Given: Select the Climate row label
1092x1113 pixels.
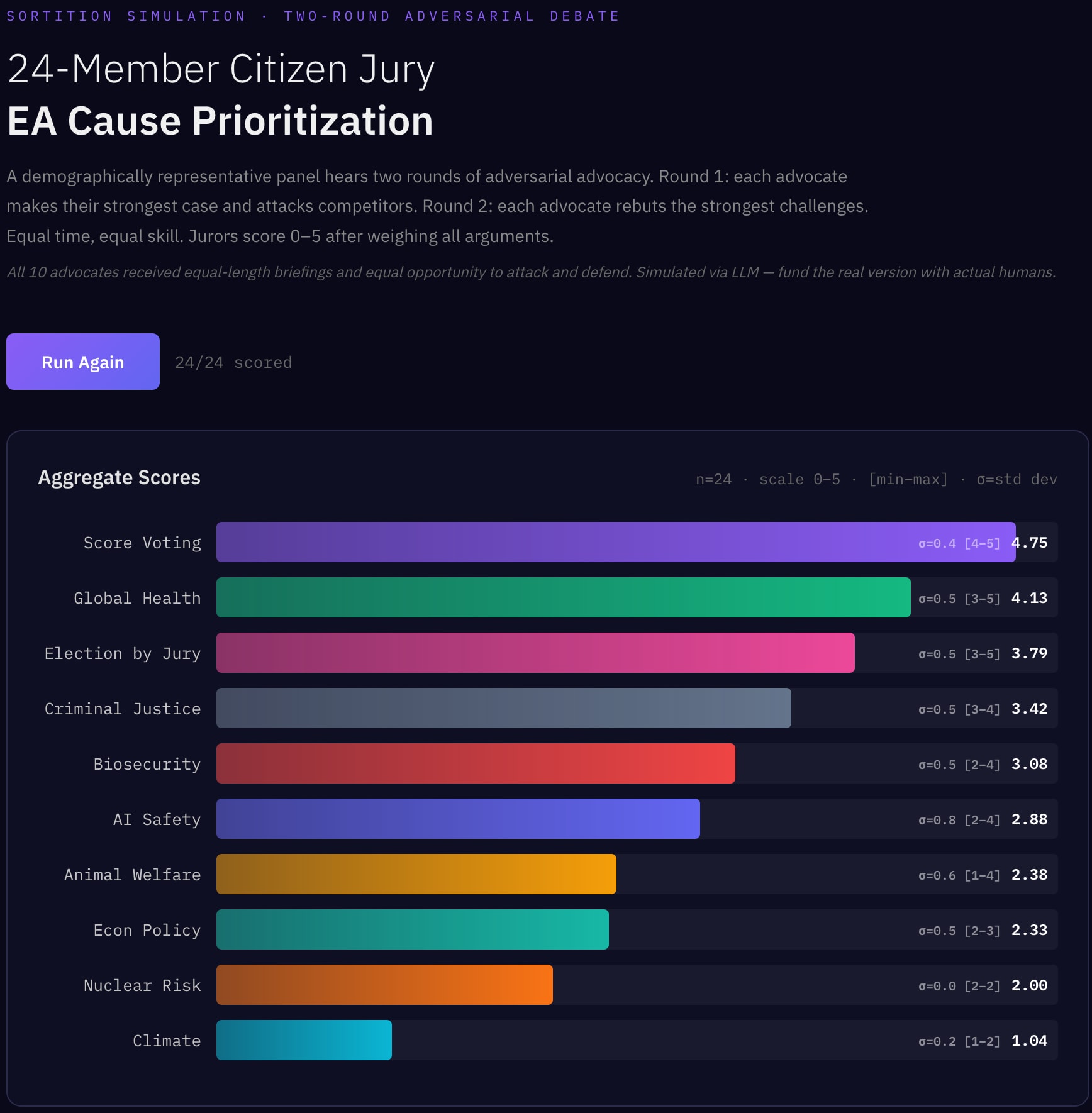Looking at the screenshot, I should pos(167,1041).
